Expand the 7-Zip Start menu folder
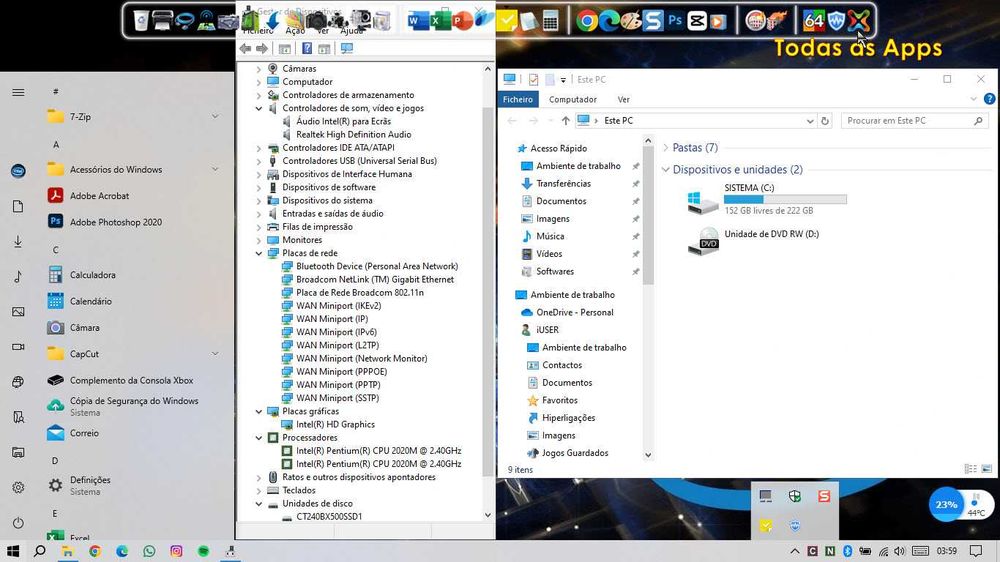 [215, 116]
